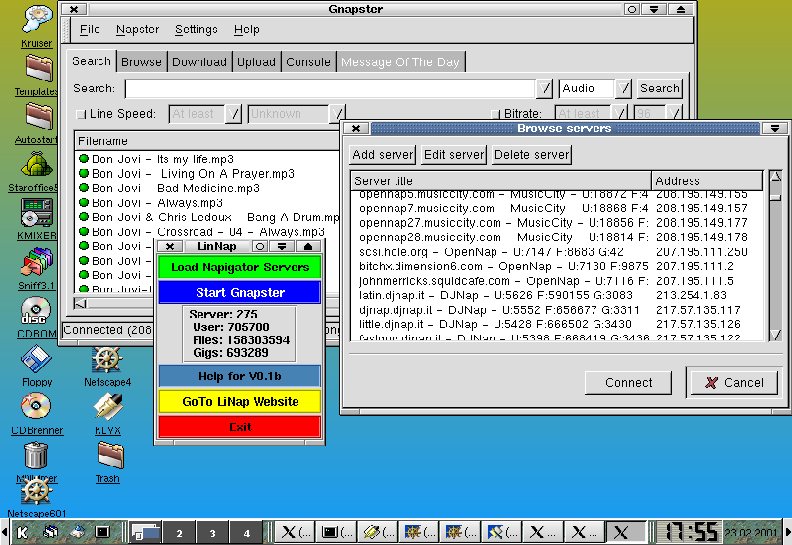Open the 'Unknown' line speed dropdown

tap(337, 114)
